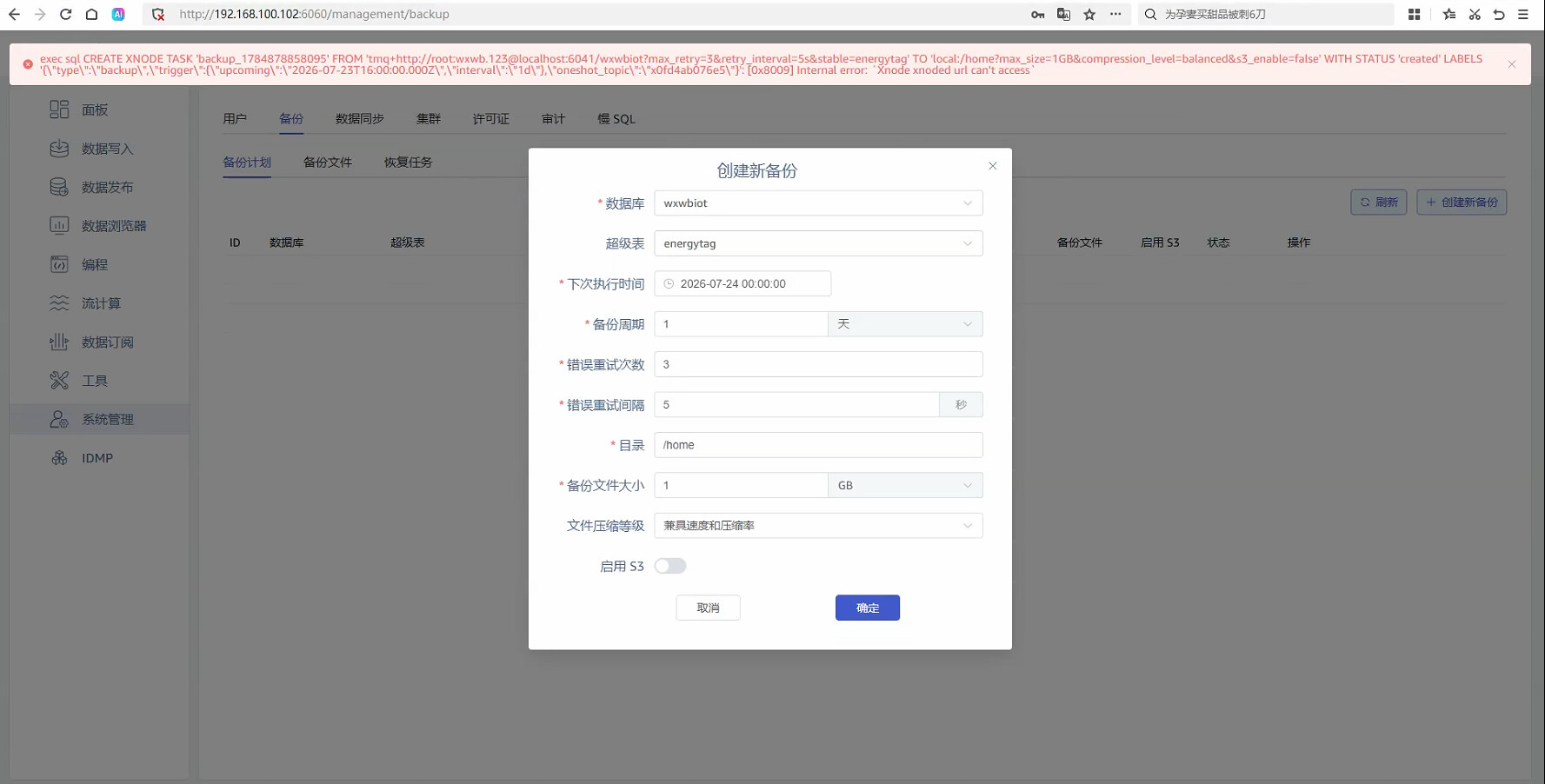Click the 启用 S3 column header

point(1160,243)
